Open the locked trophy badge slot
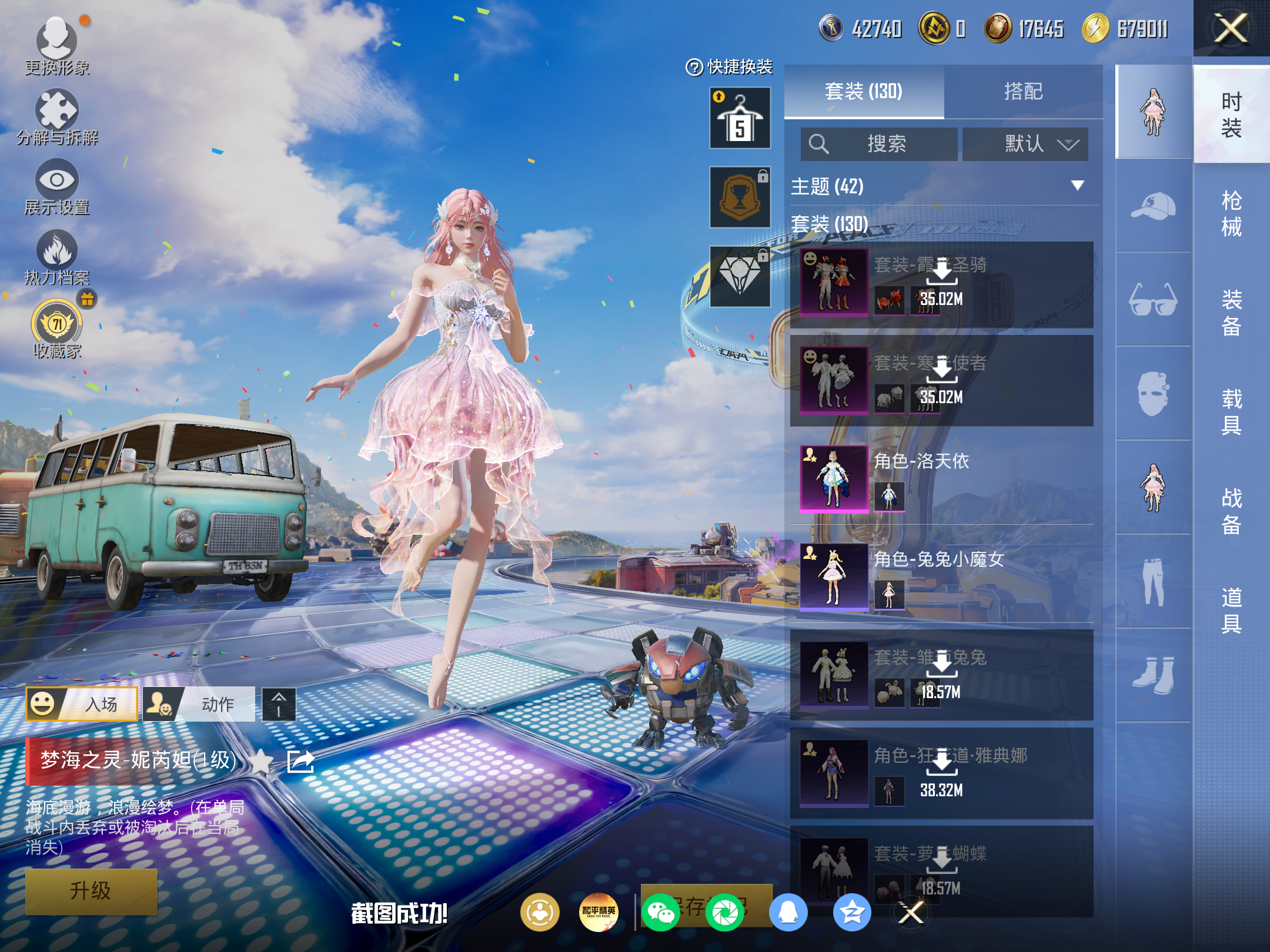 tap(740, 197)
